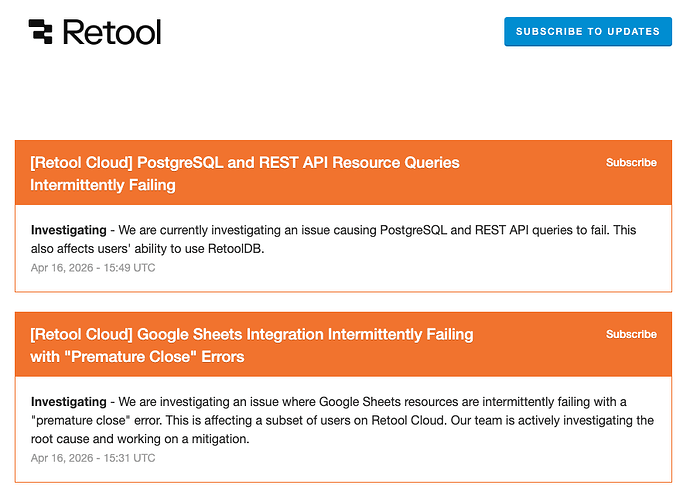Screen dimensions: 690x495
Task: Click the Retool wordmark text
Action: [x=111, y=32]
